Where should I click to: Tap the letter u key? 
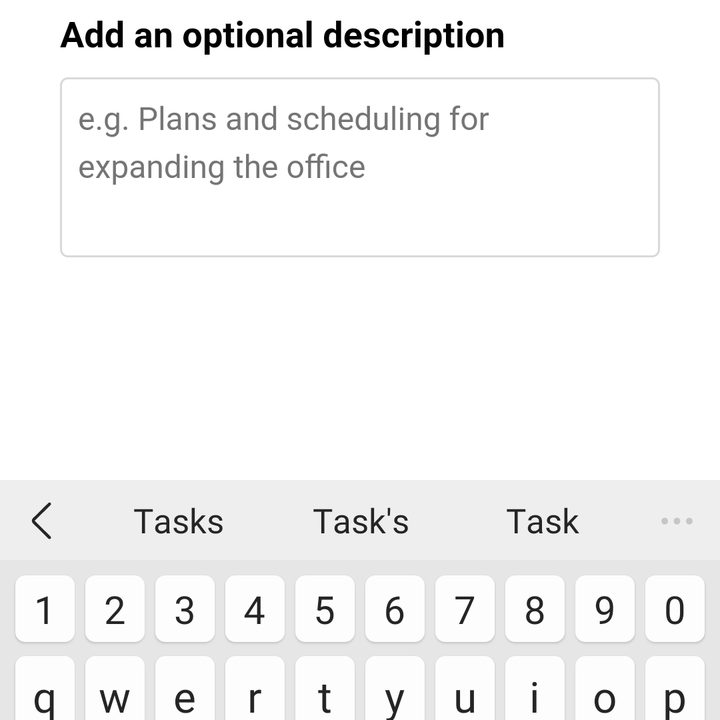pos(465,689)
